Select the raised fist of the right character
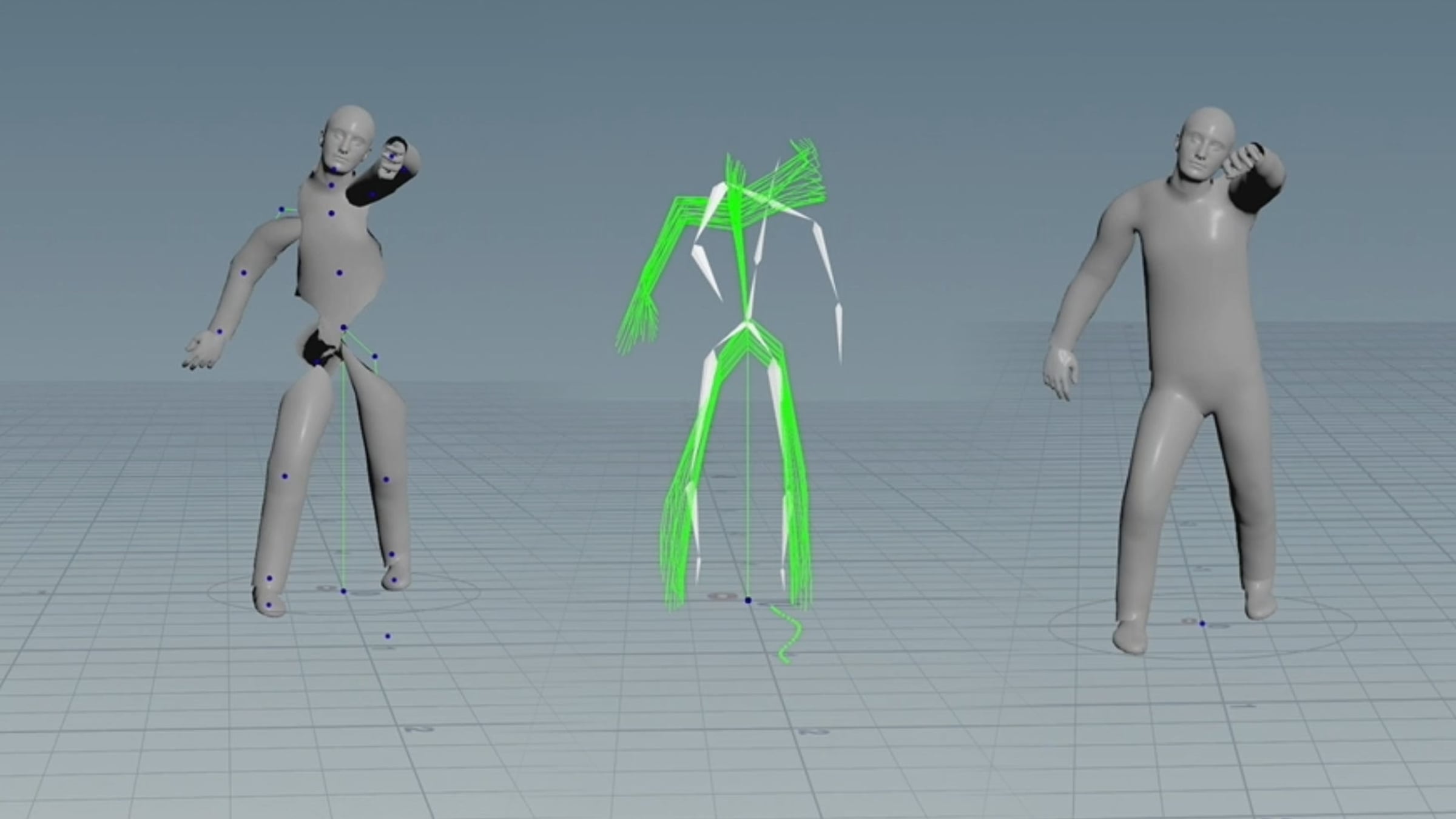1456x819 pixels. click(1241, 161)
